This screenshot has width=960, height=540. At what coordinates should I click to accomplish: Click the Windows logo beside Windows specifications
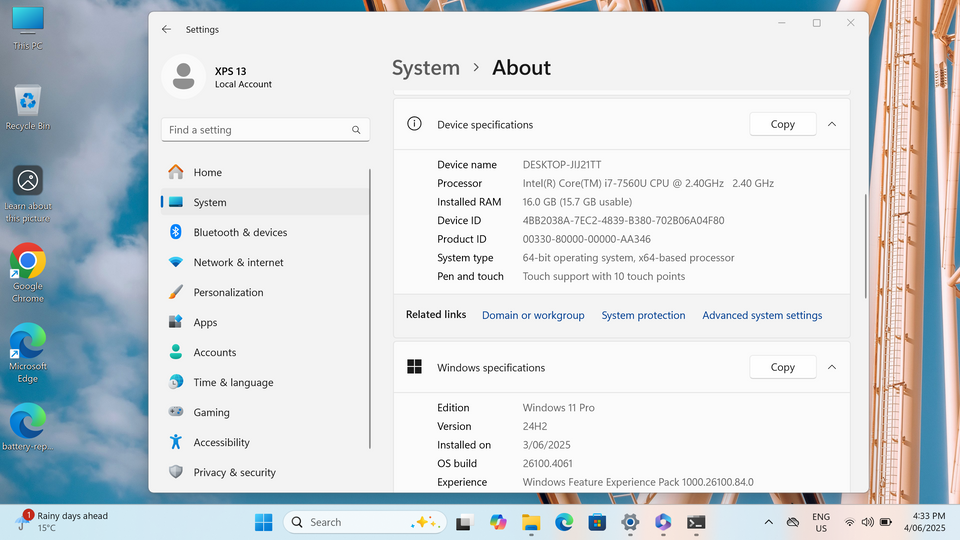click(414, 367)
